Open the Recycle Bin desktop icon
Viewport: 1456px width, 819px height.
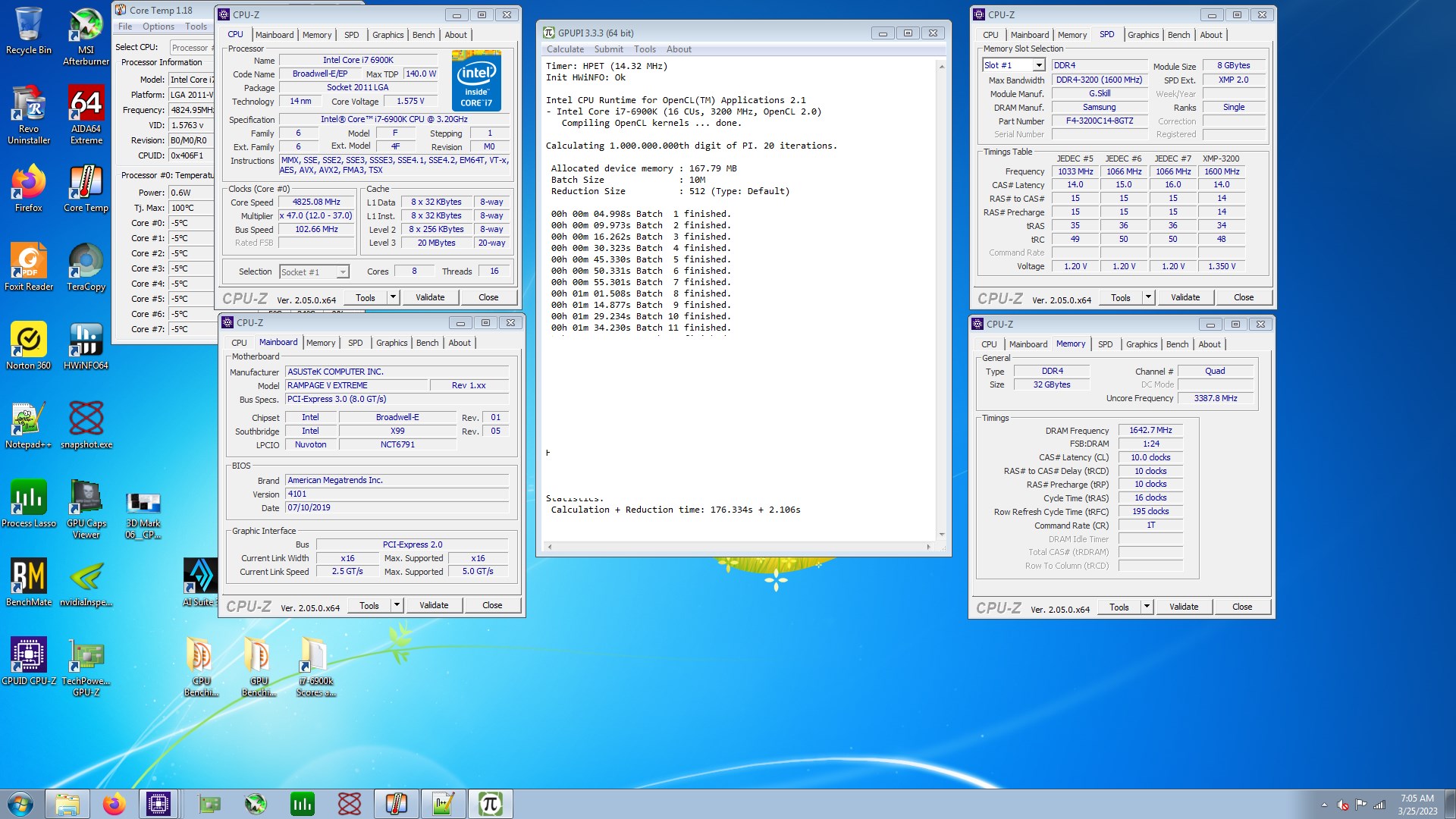click(28, 30)
